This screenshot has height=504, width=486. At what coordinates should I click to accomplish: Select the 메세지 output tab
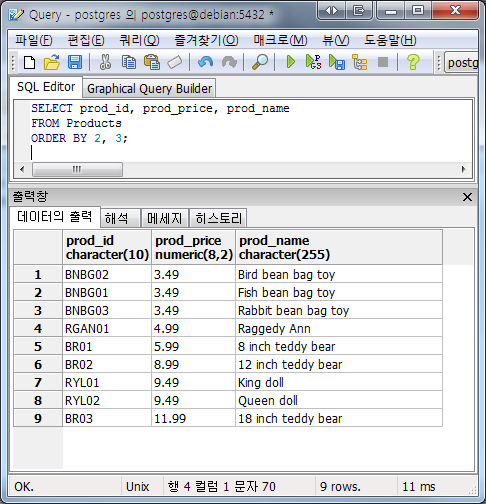coord(165,218)
